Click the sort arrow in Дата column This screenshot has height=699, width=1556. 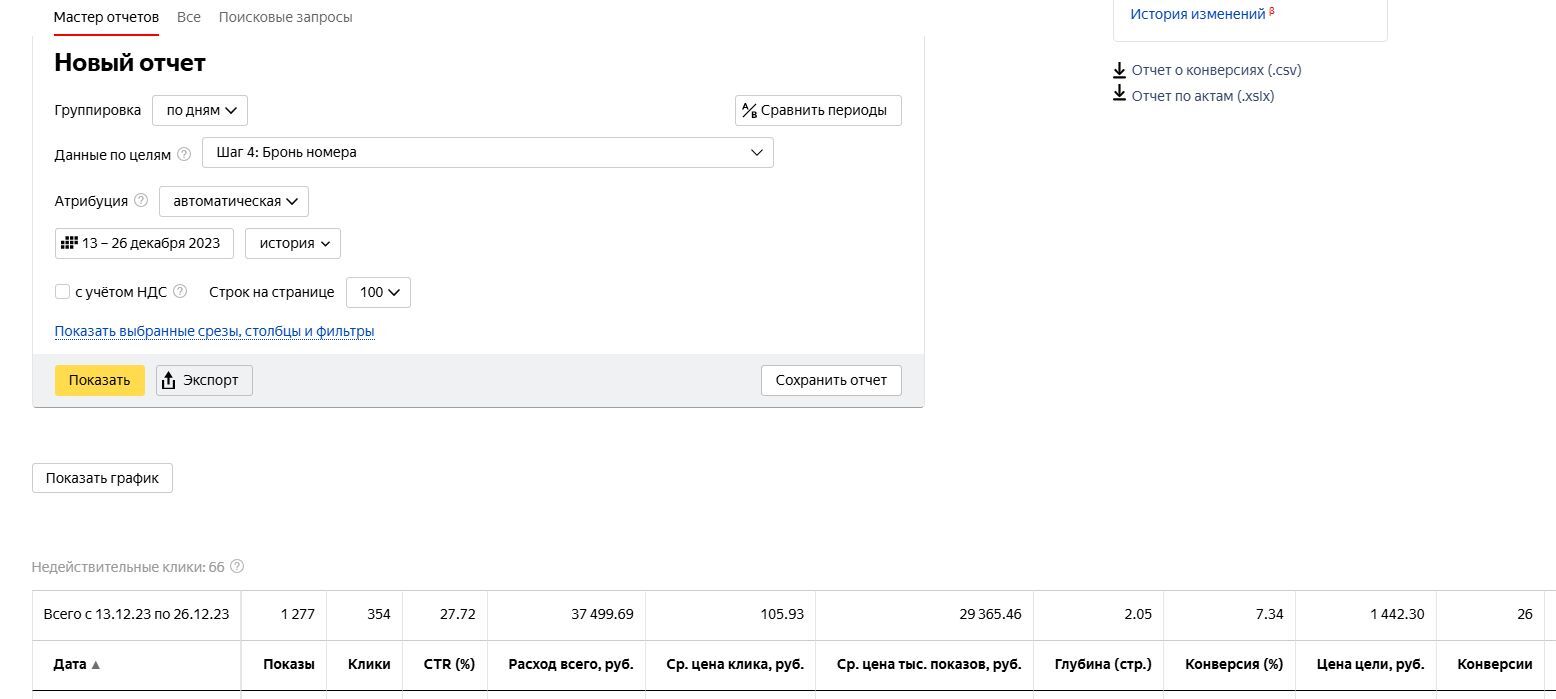(x=96, y=665)
